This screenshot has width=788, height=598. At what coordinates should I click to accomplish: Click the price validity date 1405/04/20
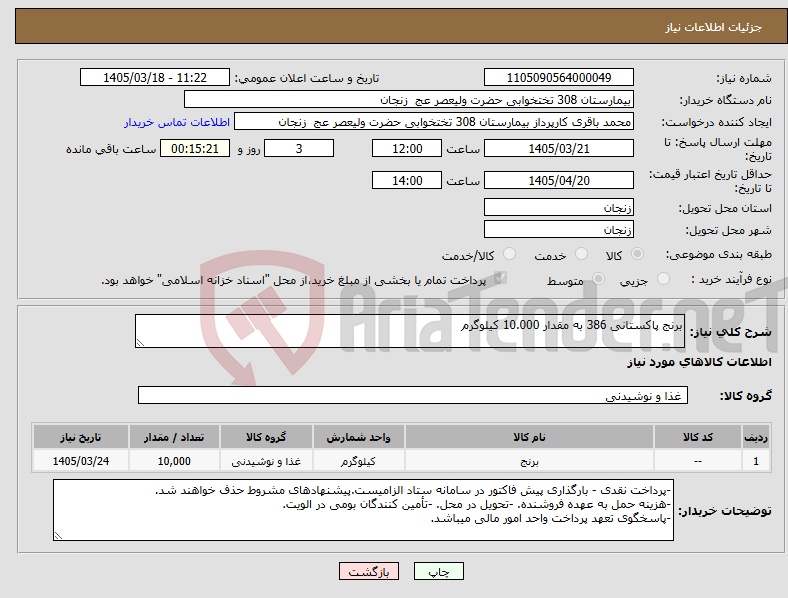[x=558, y=180]
